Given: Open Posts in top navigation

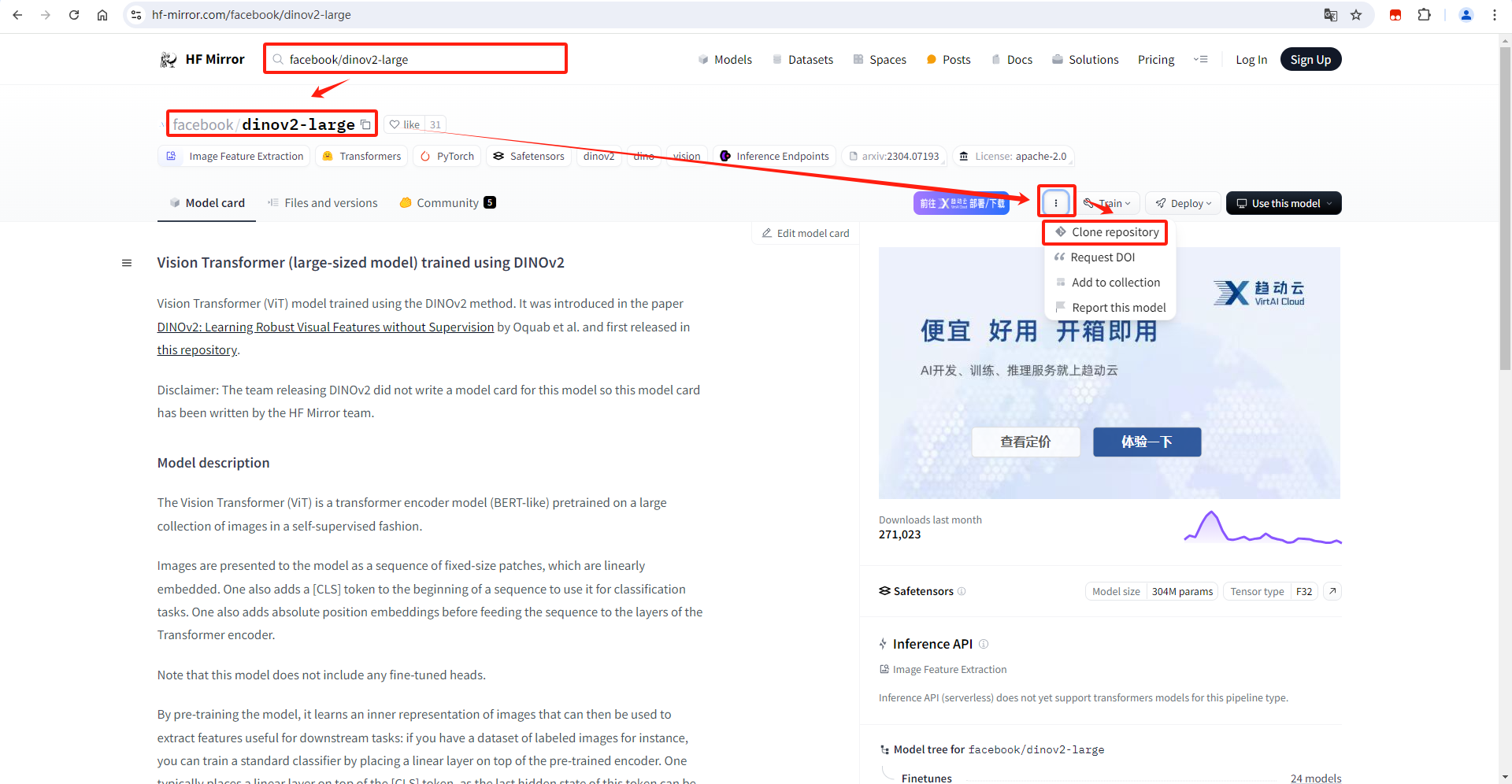Looking at the screenshot, I should click(x=949, y=60).
